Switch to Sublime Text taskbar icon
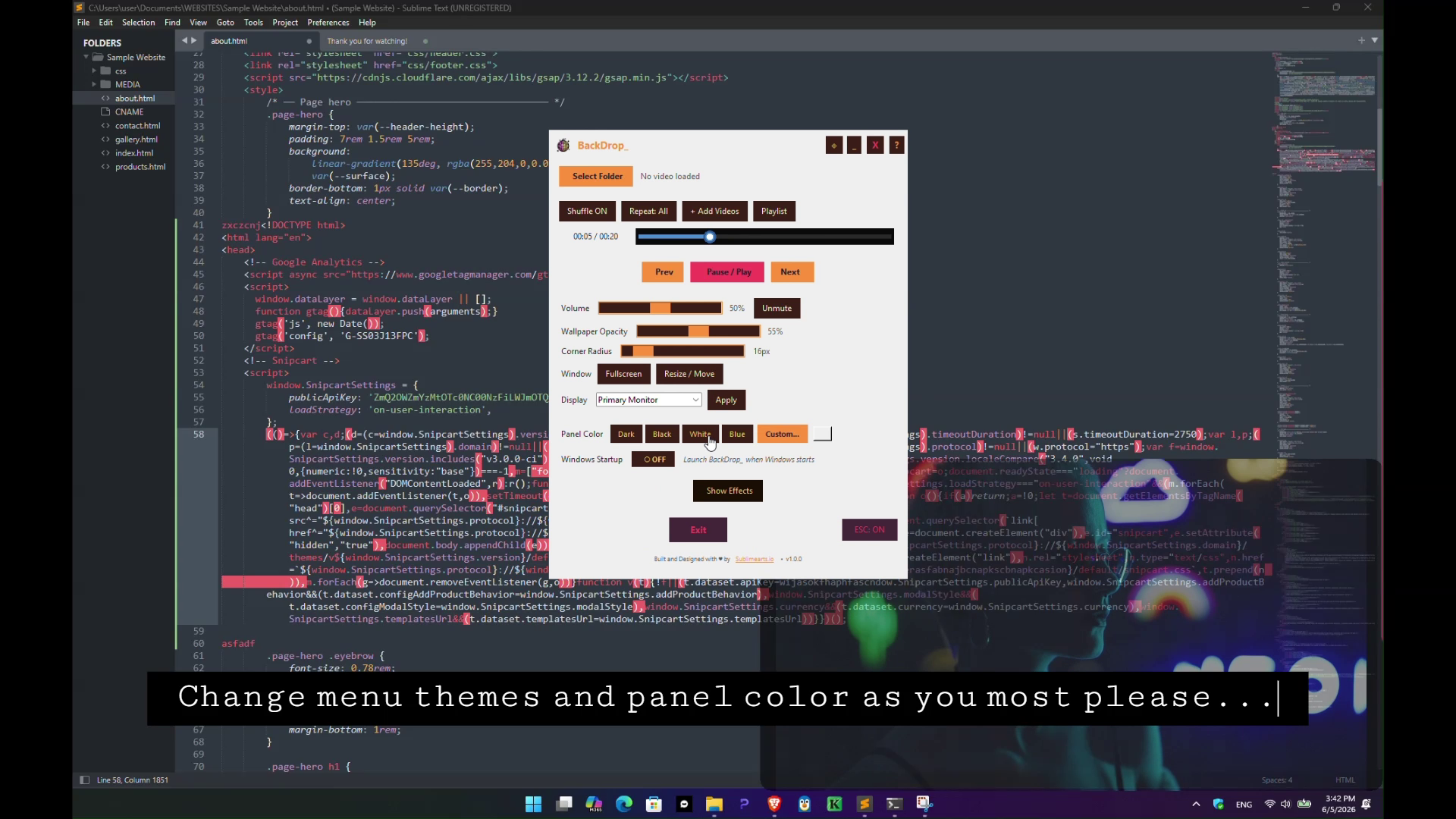The width and height of the screenshot is (1456, 819). [x=864, y=804]
